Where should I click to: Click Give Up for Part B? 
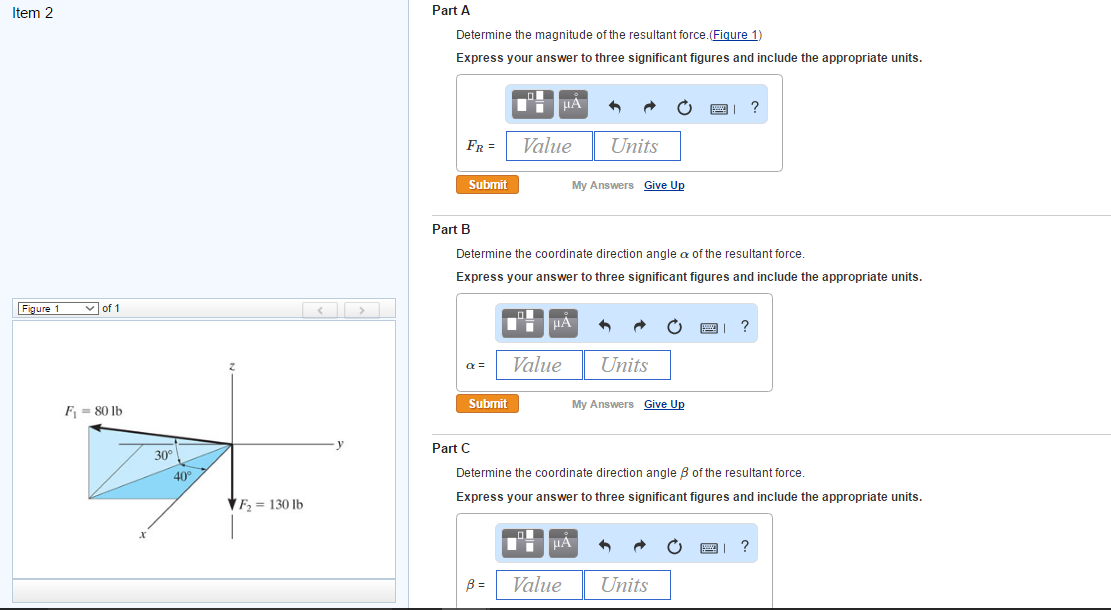click(664, 404)
